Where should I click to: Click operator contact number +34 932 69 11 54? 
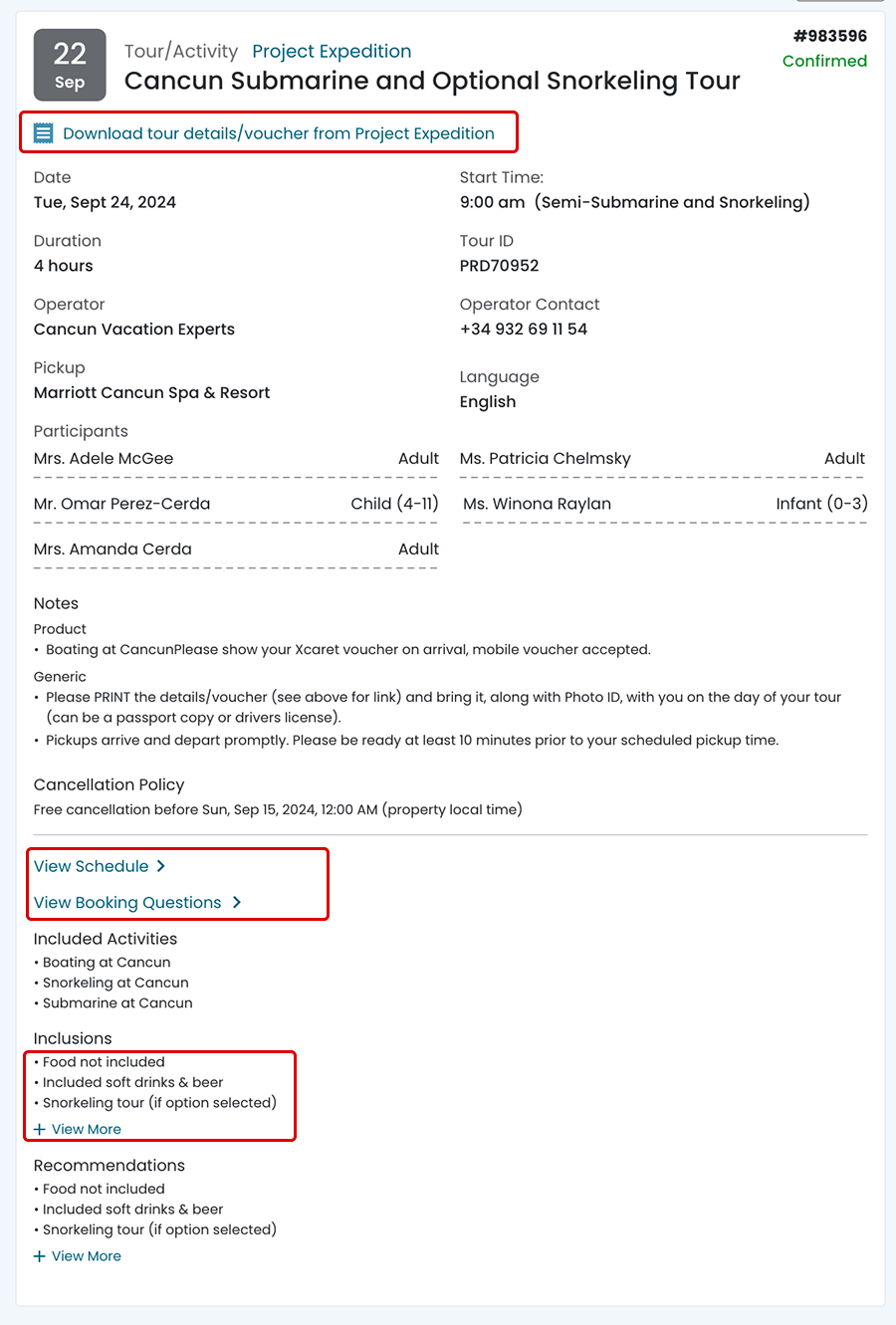pos(524,330)
